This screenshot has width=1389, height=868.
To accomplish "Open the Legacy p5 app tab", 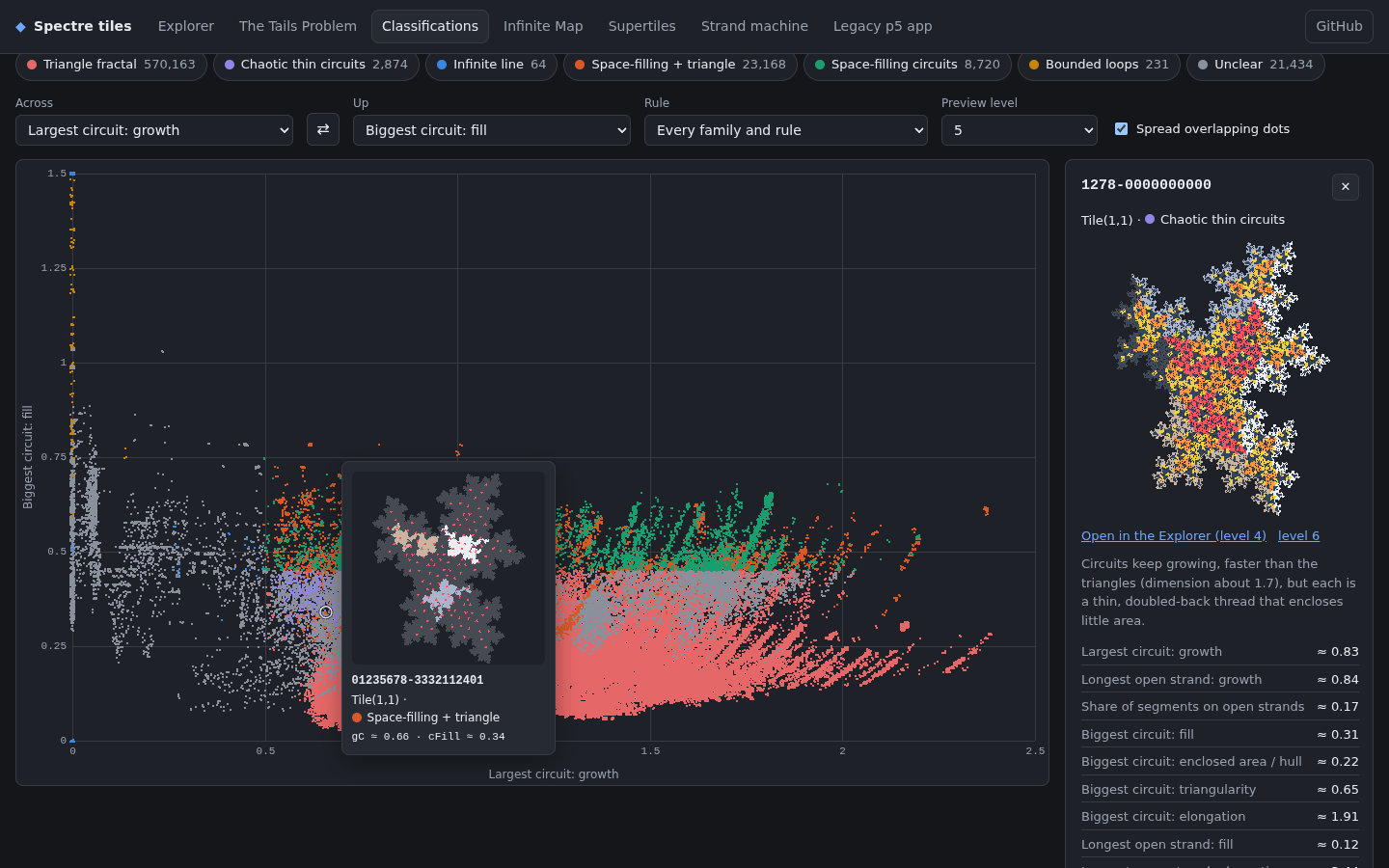I will 883,27.
